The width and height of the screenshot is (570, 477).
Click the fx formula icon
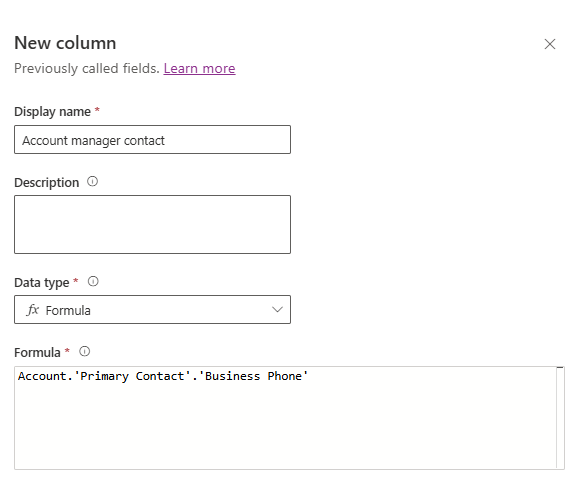[x=32, y=310]
